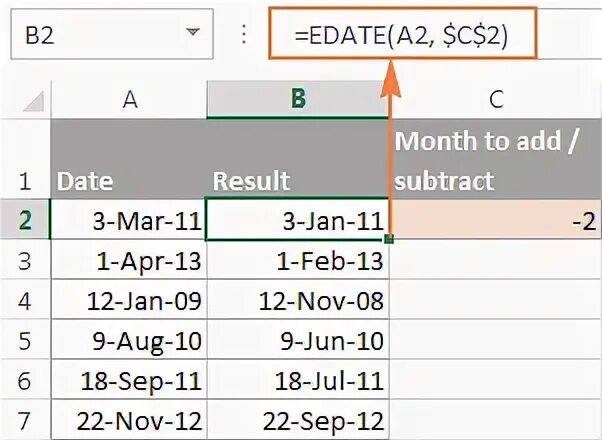Click cell B4 showing 12-Nov-08
Image resolution: width=602 pixels, height=440 pixels.
[x=298, y=302]
